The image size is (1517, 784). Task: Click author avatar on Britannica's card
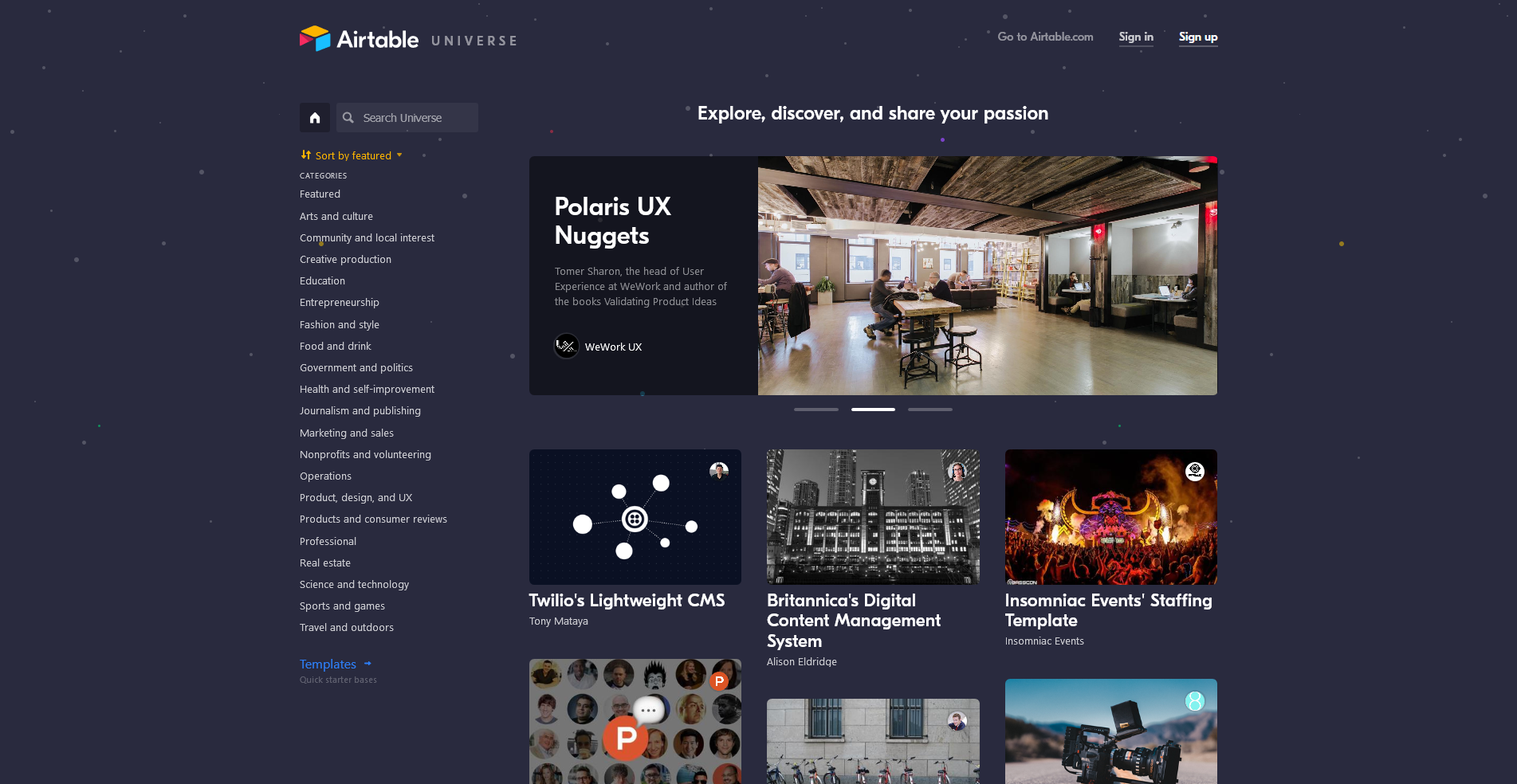(957, 471)
